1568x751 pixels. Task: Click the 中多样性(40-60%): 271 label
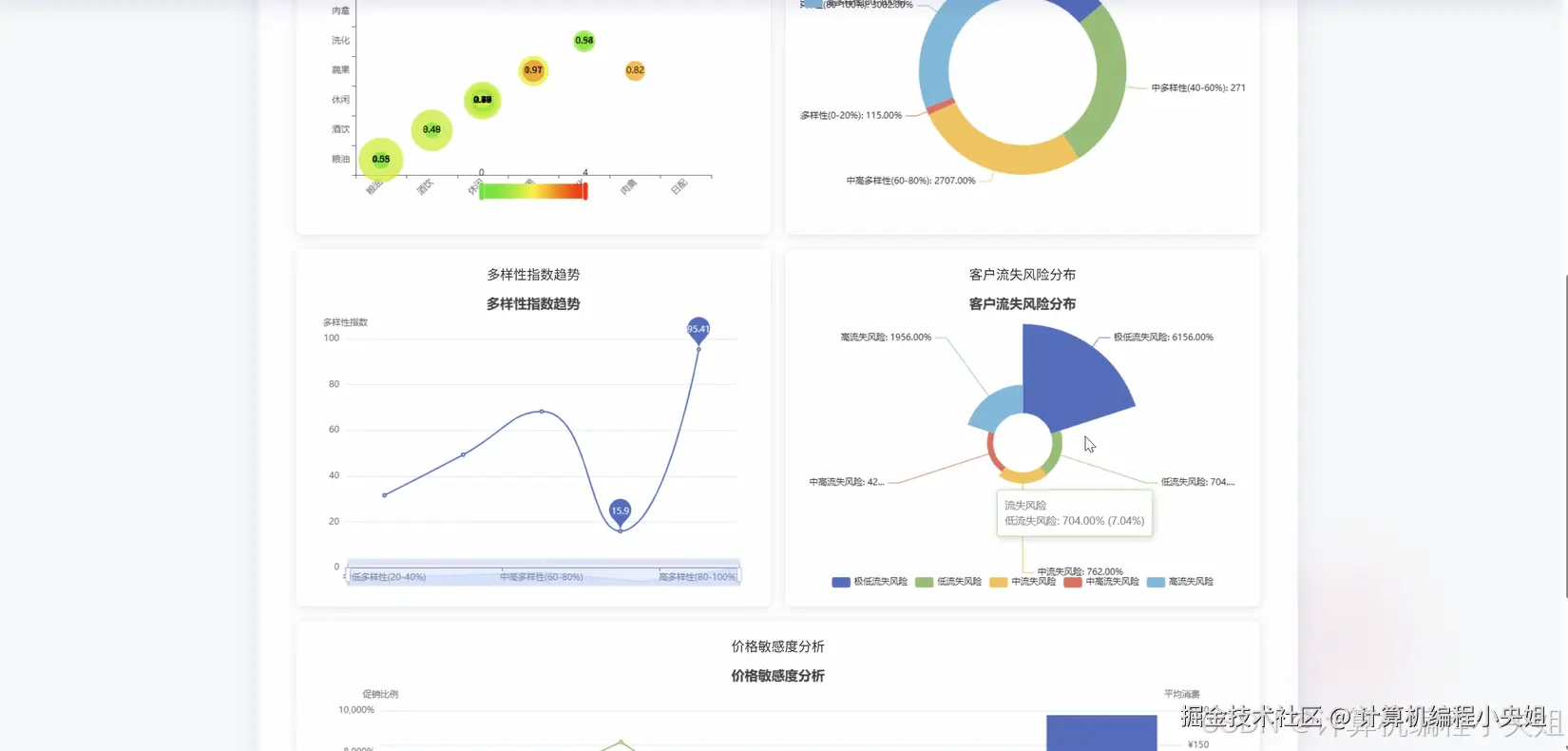[1197, 87]
